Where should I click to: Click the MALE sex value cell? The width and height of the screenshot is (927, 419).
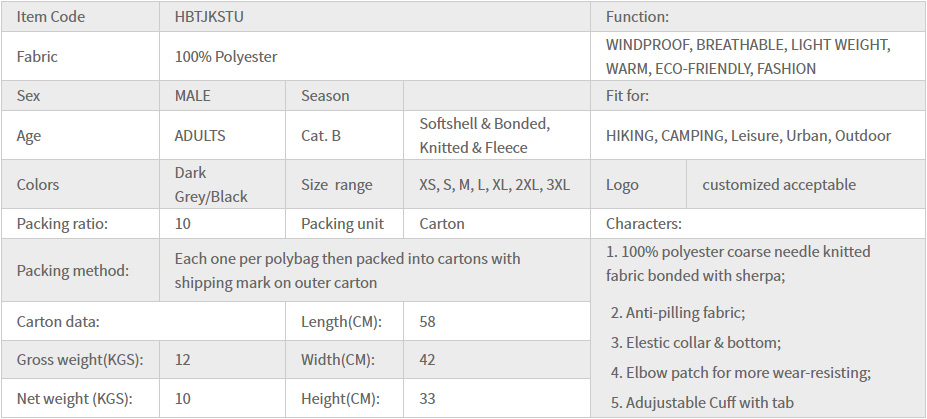tap(192, 96)
